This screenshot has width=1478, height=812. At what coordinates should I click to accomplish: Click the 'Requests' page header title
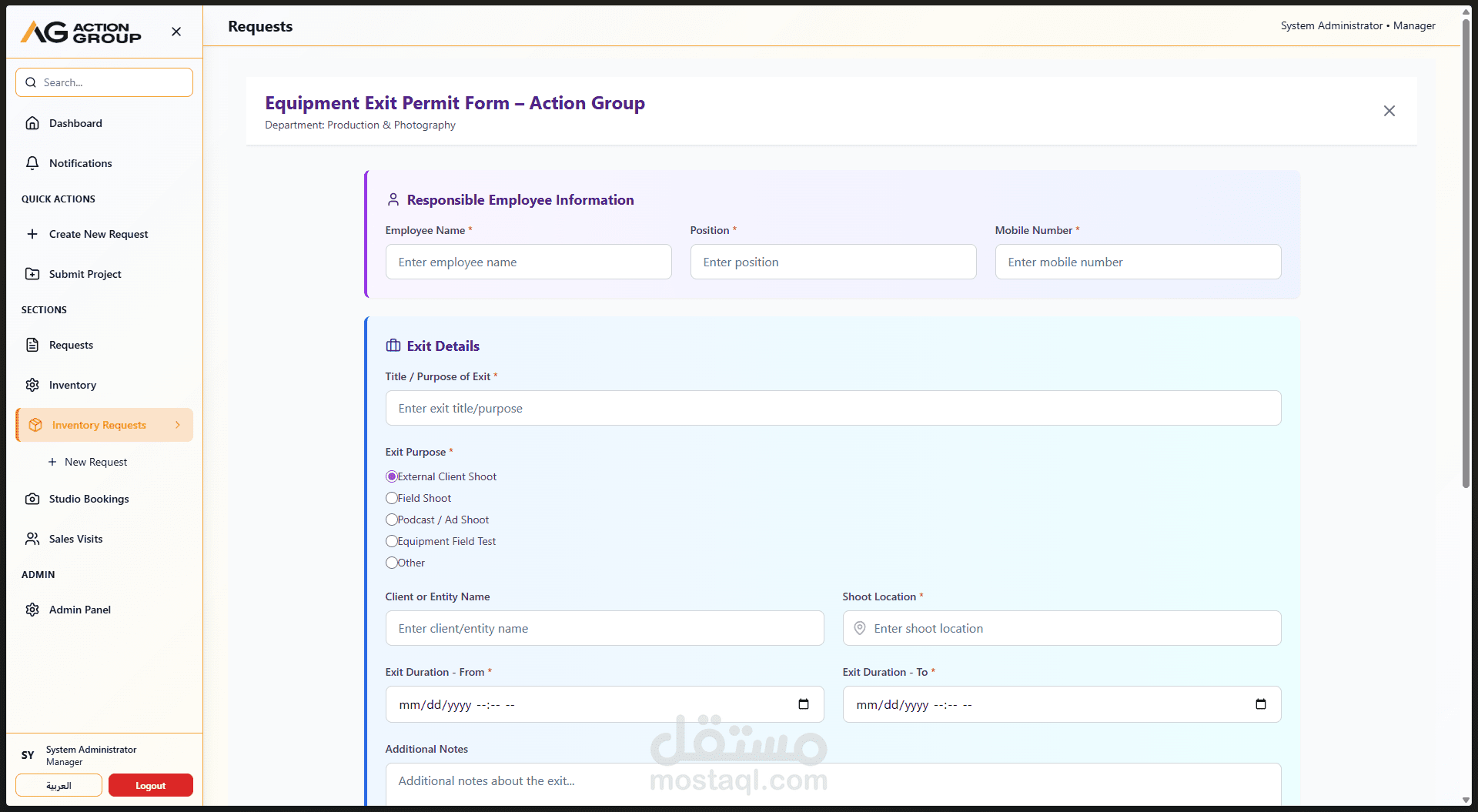(x=260, y=26)
